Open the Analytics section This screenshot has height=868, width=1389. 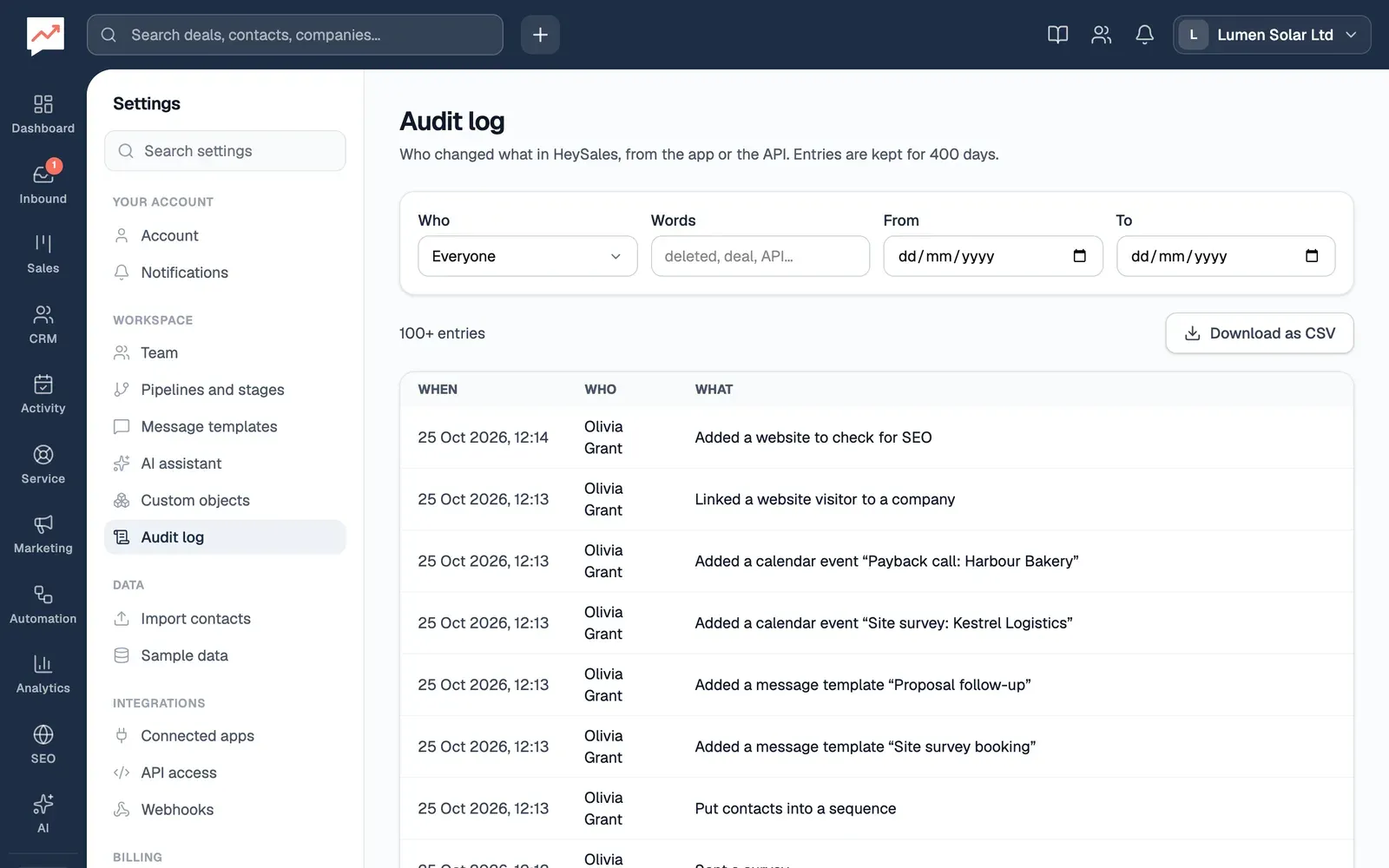click(x=43, y=674)
